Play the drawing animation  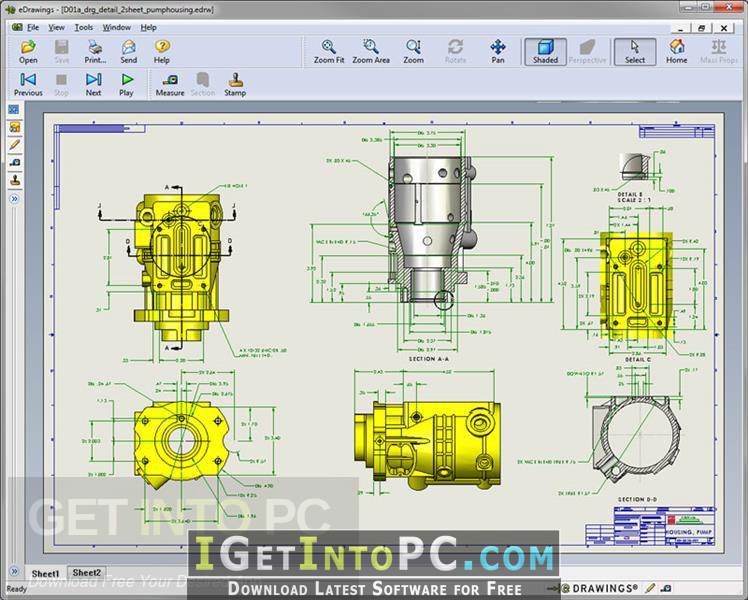pyautogui.click(x=126, y=84)
